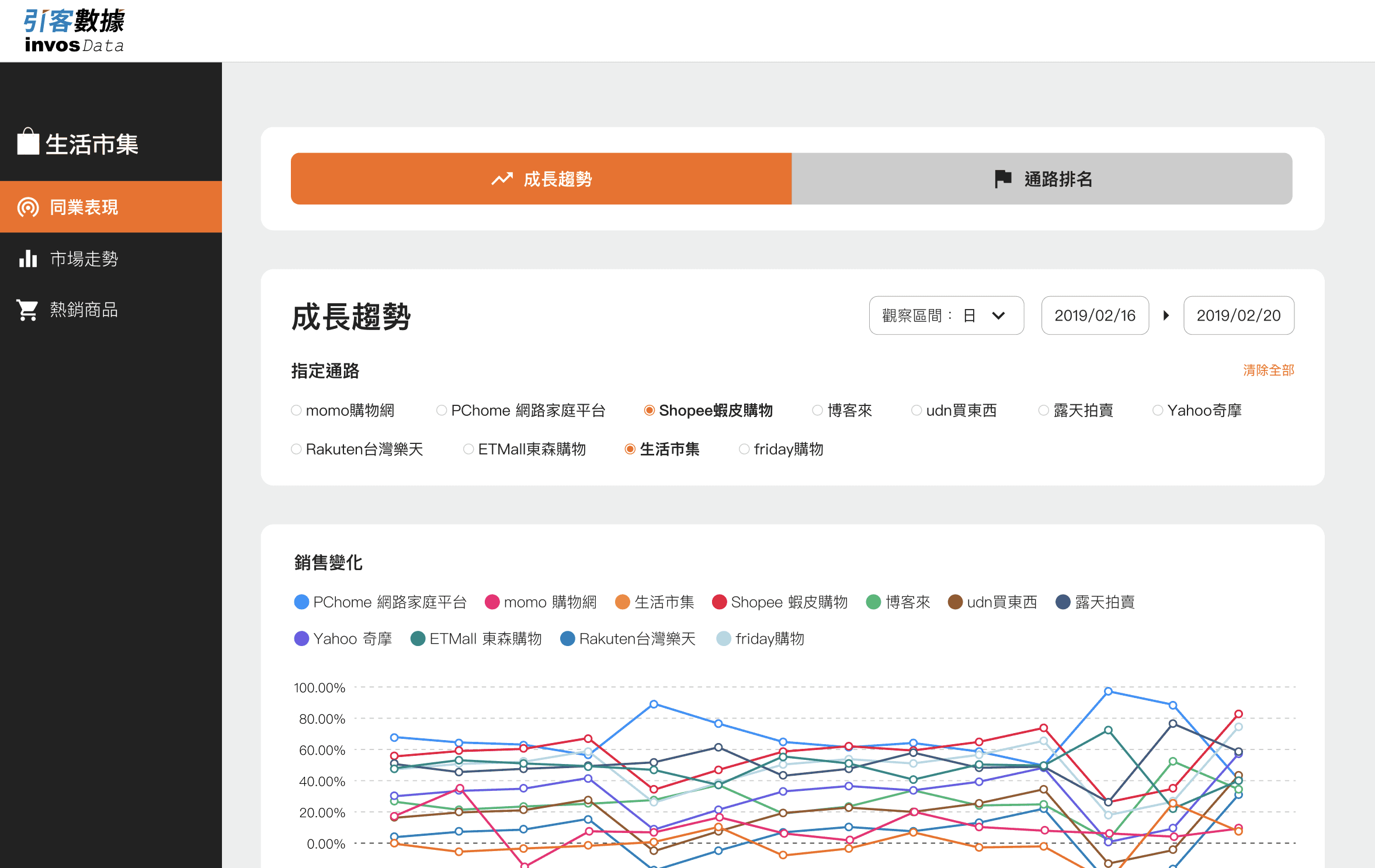
Task: Click the arrow between the two dates
Action: (x=1166, y=316)
